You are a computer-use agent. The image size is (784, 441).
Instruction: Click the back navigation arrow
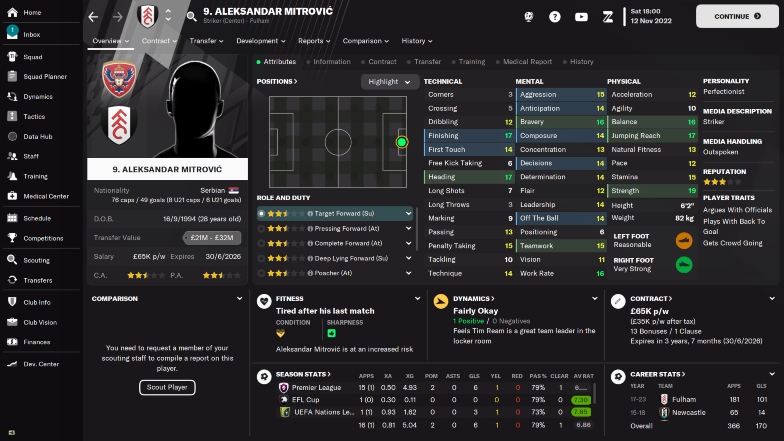[94, 16]
